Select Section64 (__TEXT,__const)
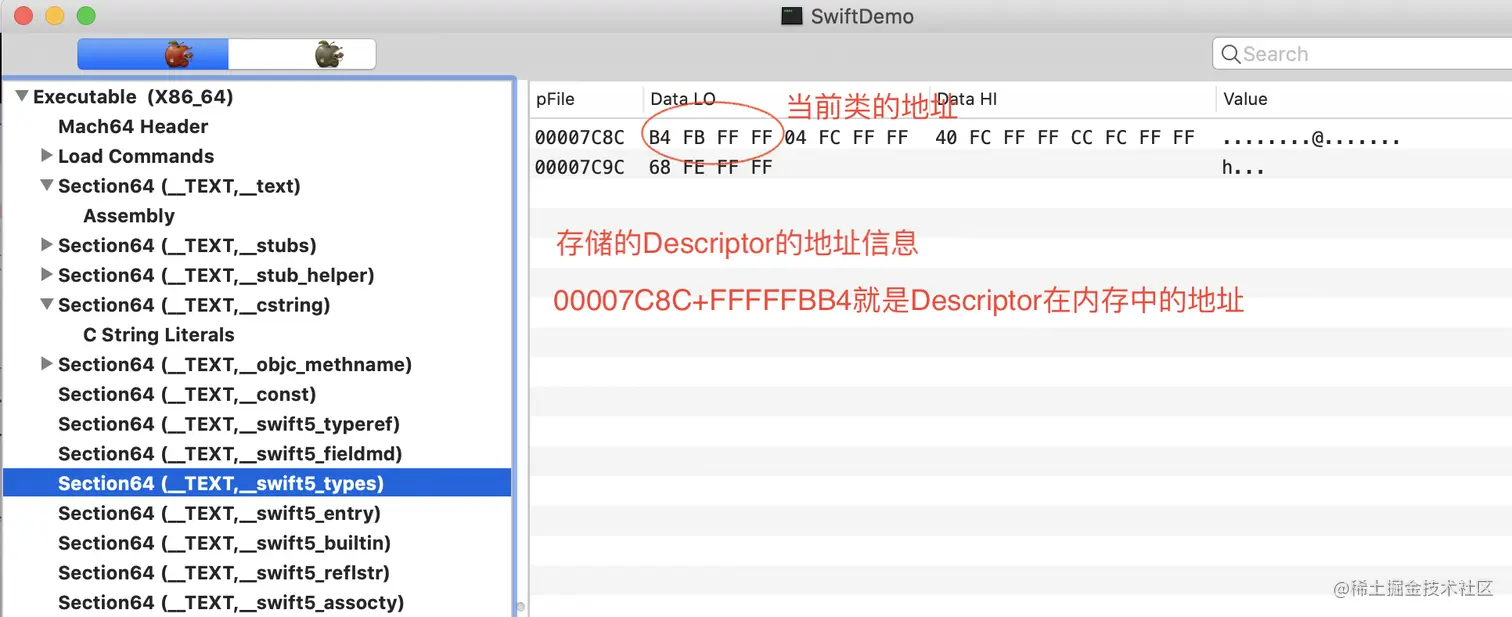The image size is (1512, 617). [187, 394]
